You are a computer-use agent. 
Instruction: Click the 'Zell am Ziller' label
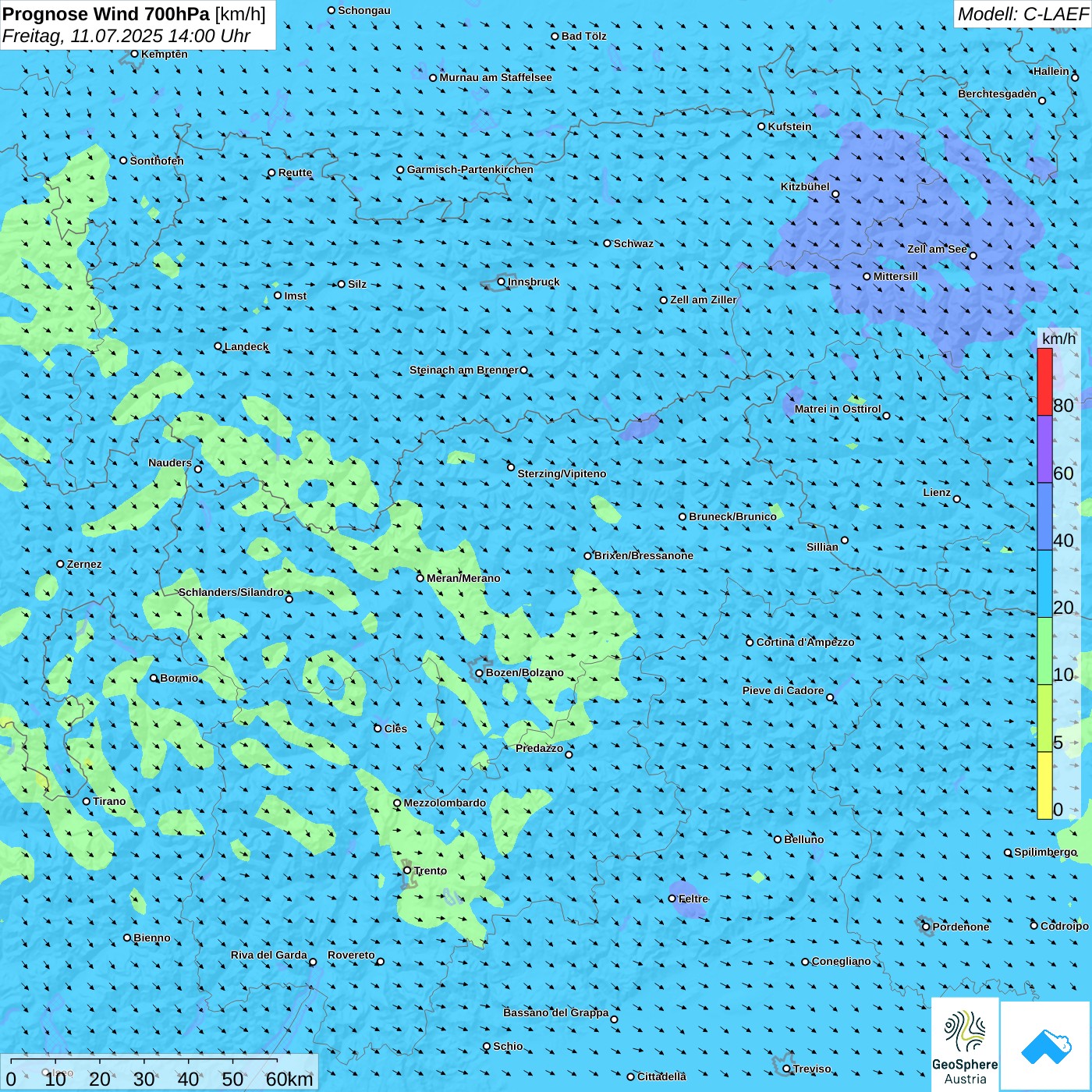(704, 300)
